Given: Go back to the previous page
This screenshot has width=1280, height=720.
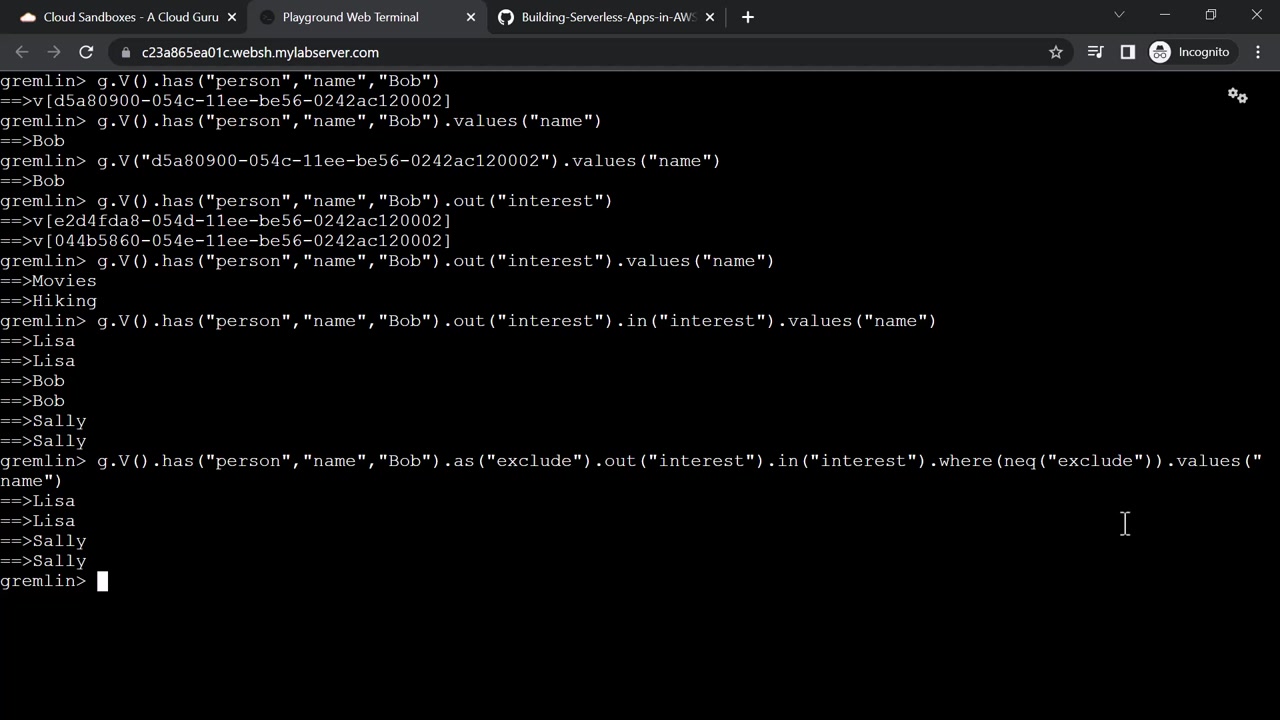Looking at the screenshot, I should pyautogui.click(x=22, y=52).
